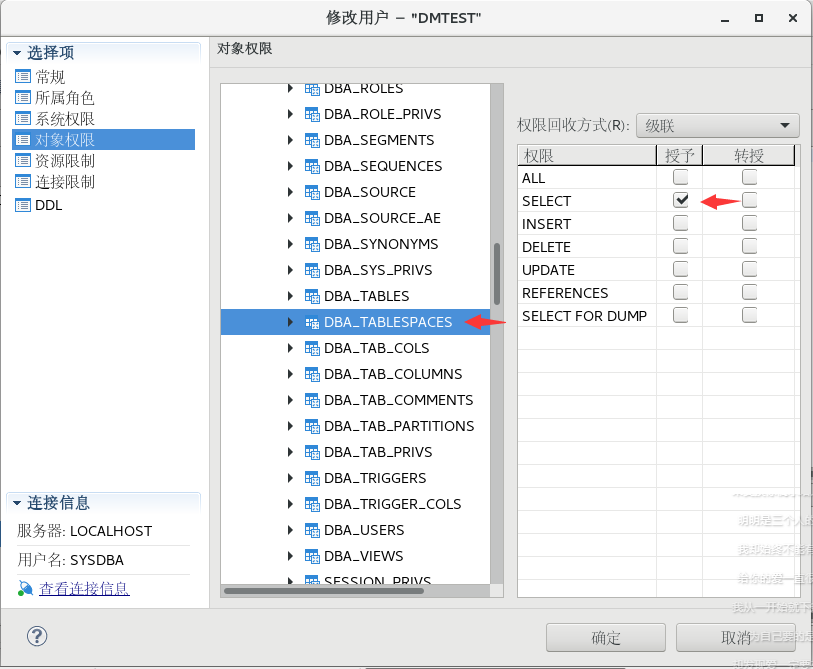Click the DBA_TAB_COMMENTS table icon
Image resolution: width=813 pixels, height=669 pixels.
(312, 400)
